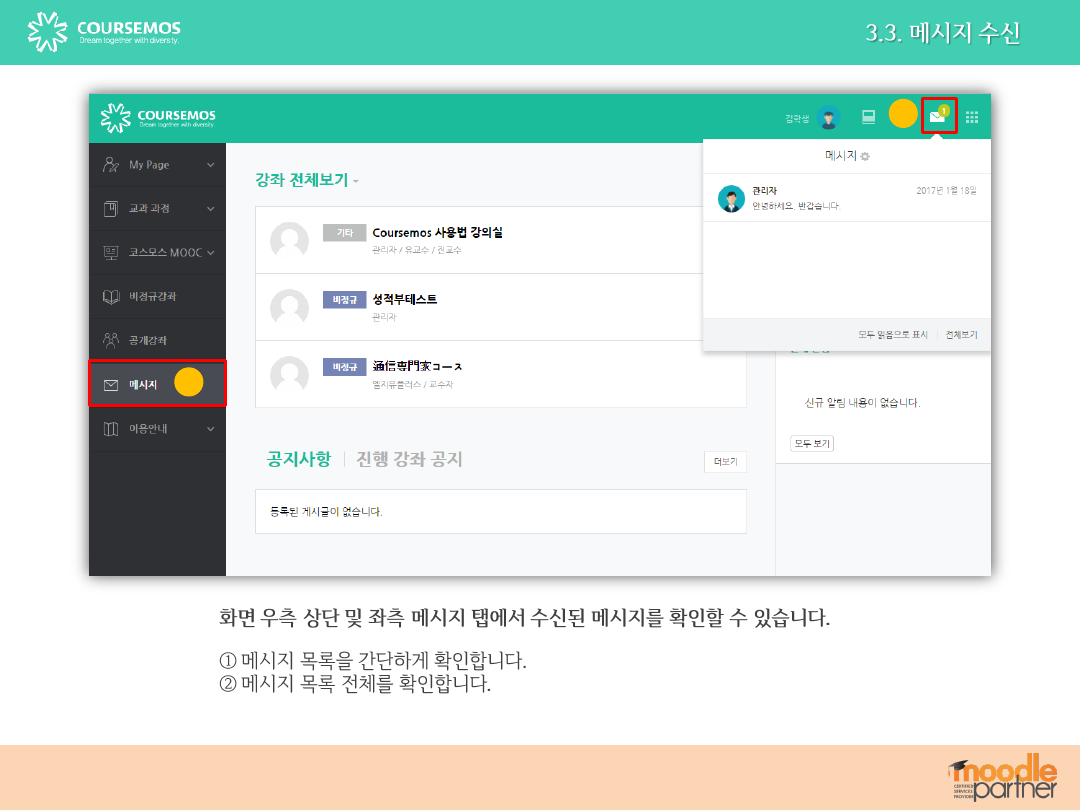Open 비정규강좌 in the sidebar

pos(152,297)
